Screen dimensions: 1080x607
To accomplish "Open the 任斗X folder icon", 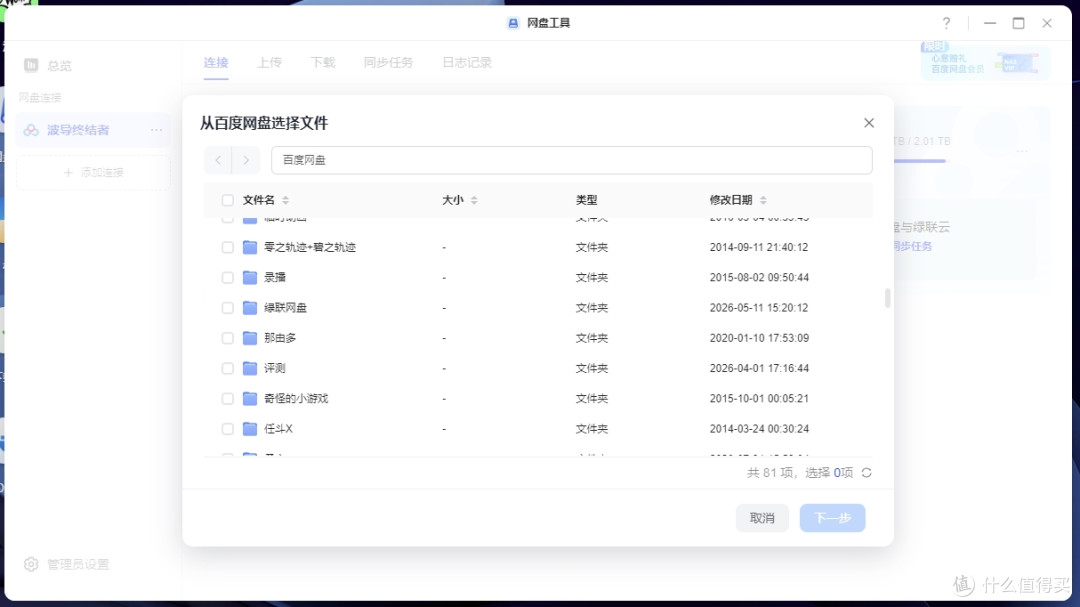I will coord(250,429).
